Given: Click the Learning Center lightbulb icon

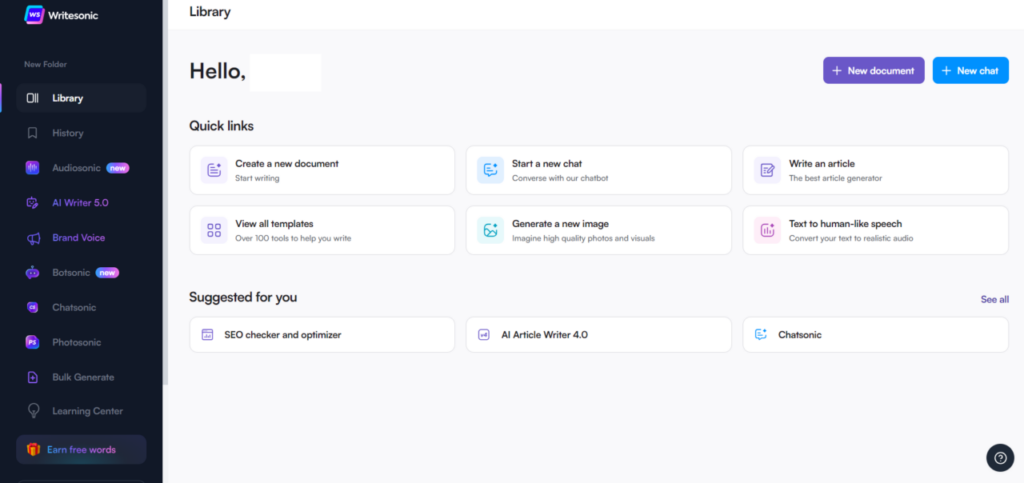Looking at the screenshot, I should click(33, 411).
